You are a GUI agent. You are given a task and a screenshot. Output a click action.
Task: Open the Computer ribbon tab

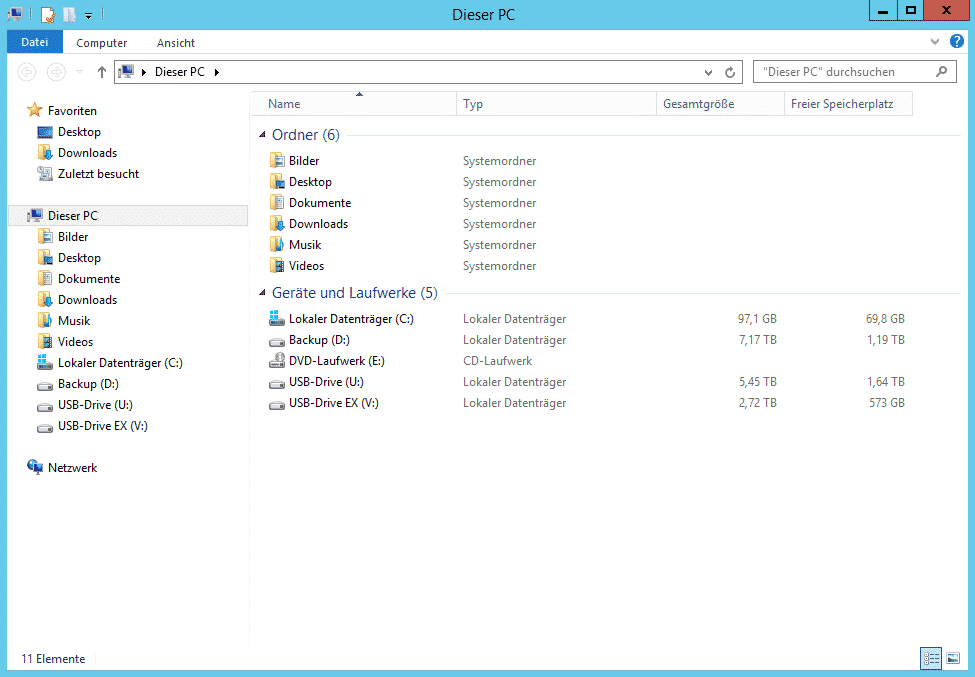(101, 43)
